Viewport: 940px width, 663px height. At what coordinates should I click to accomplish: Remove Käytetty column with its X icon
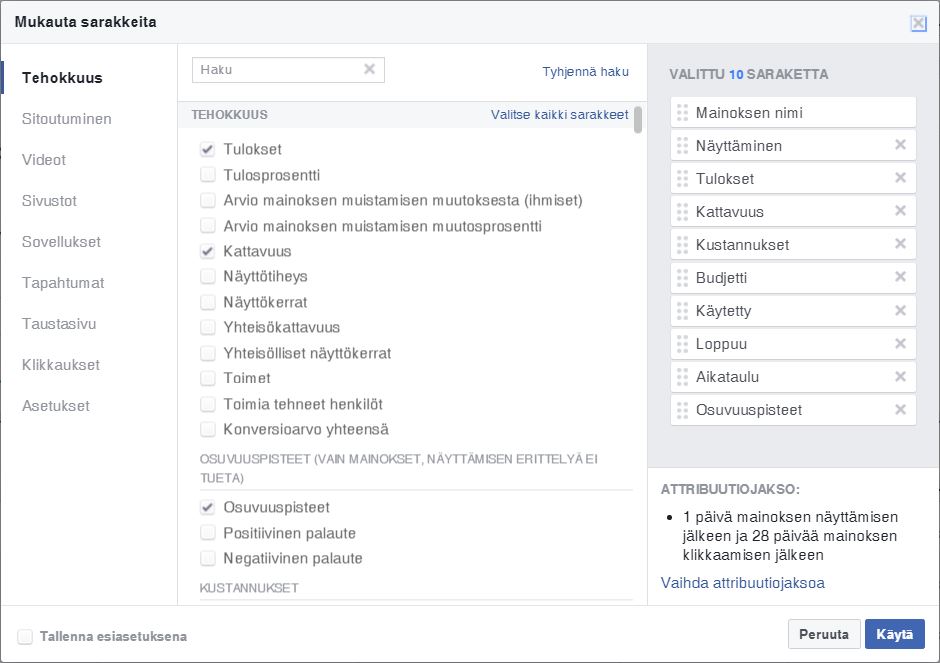[900, 311]
